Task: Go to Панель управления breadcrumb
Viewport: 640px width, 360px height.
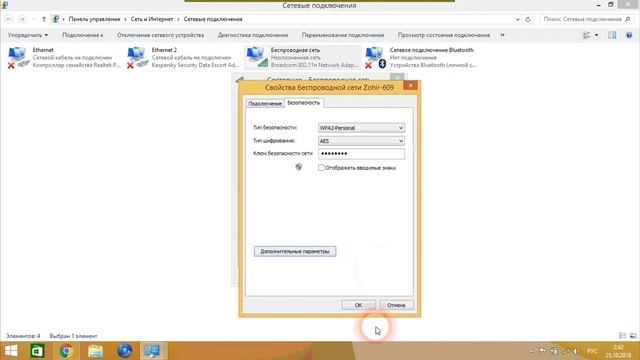Action: (94, 19)
